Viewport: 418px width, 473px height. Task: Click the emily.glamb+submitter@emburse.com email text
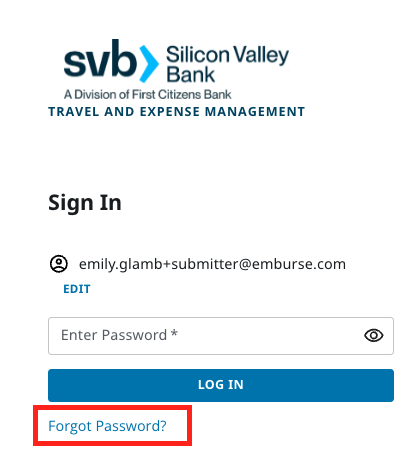212,264
